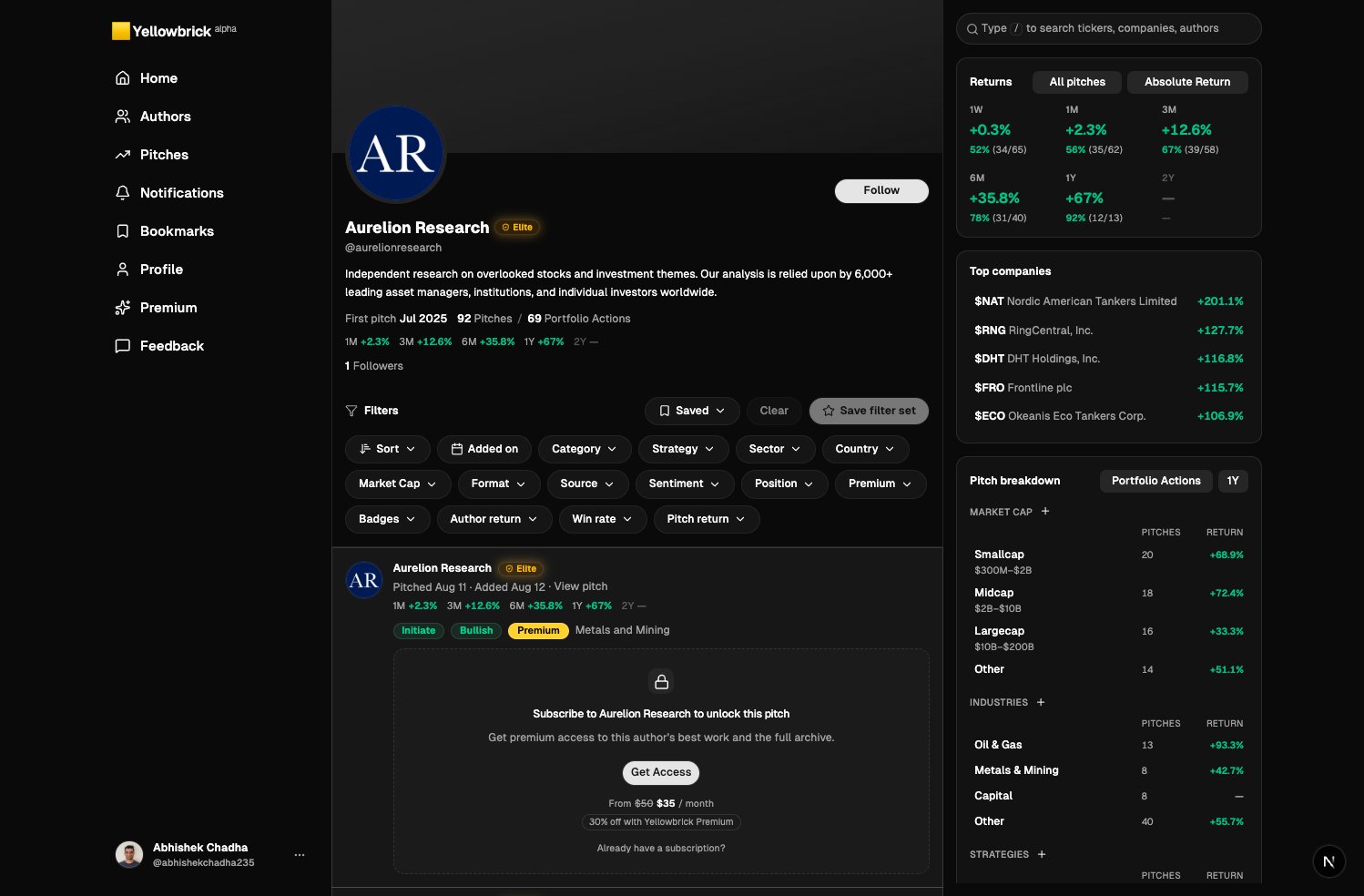Viewport: 1364px width, 896px height.
Task: Open the Premium filter dropdown
Action: (880, 484)
